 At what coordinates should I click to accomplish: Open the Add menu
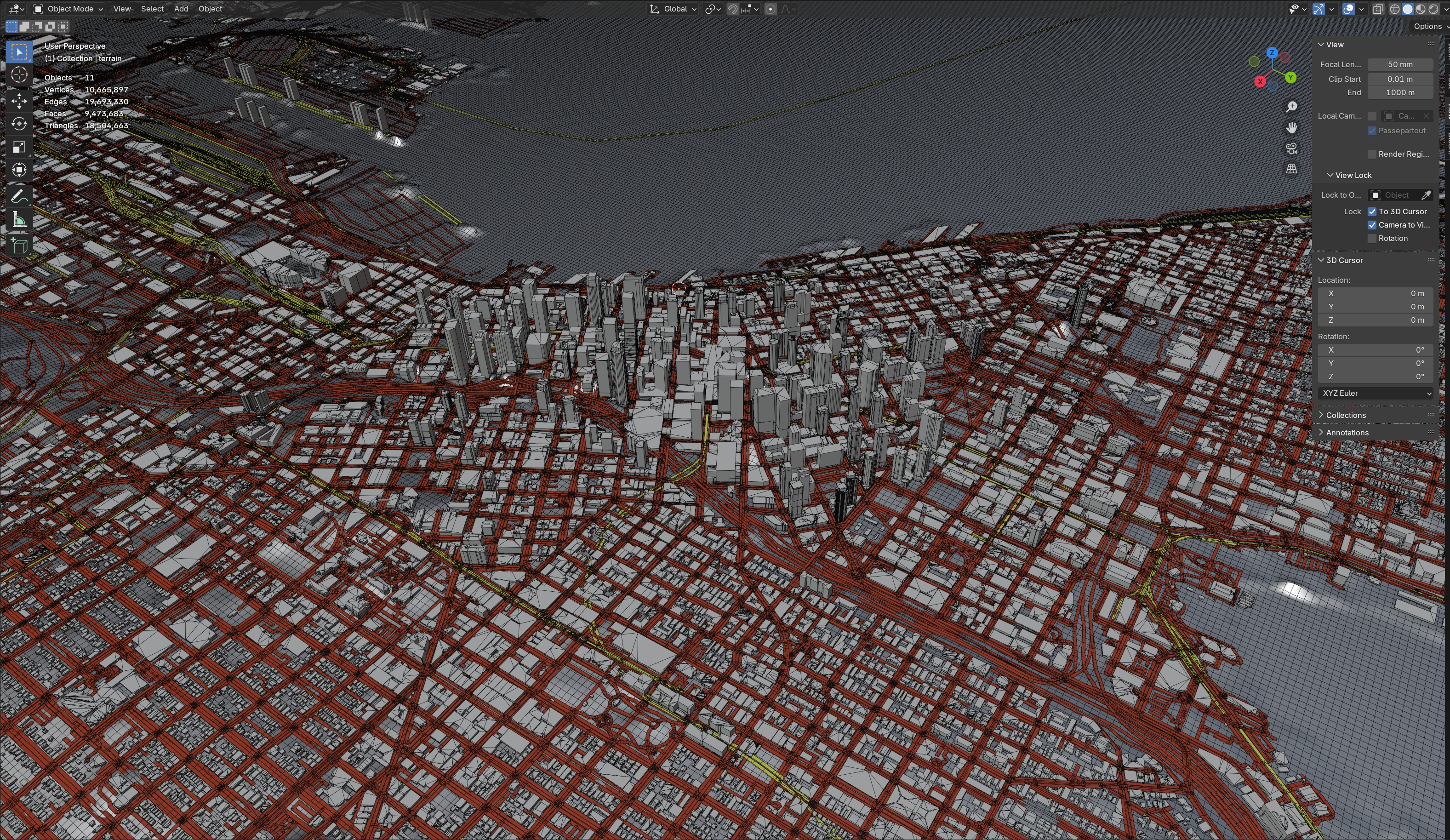[181, 9]
